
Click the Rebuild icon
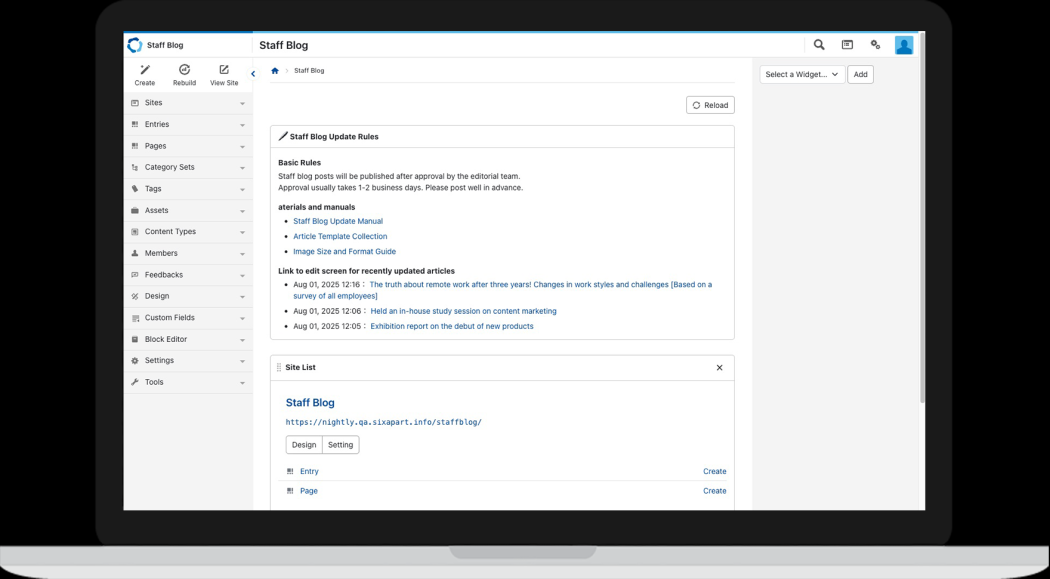184,71
